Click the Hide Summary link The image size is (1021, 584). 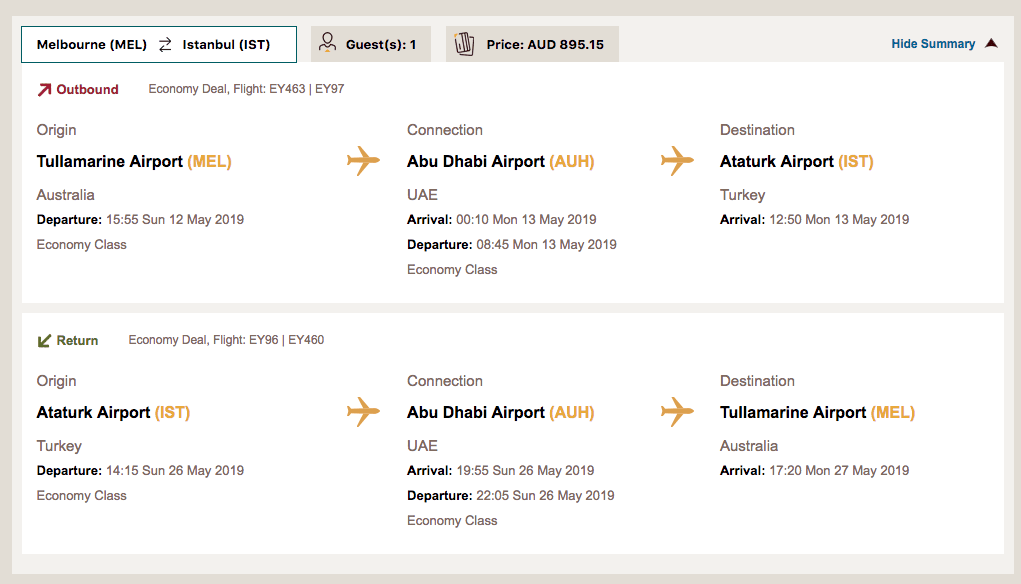[x=933, y=44]
